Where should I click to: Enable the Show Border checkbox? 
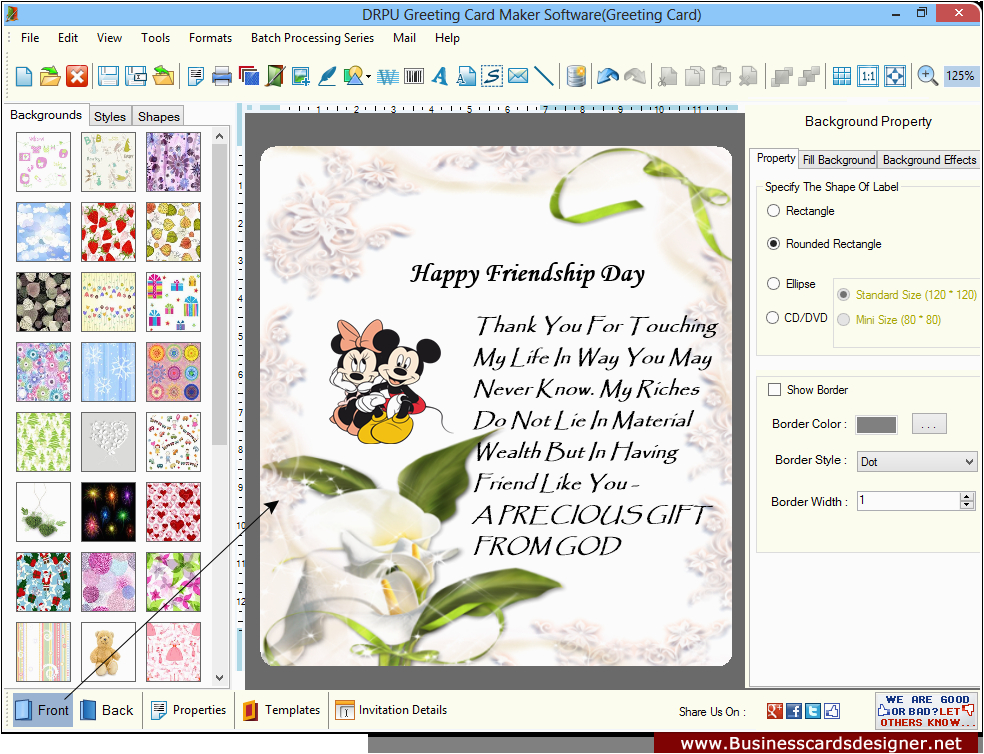(x=774, y=390)
